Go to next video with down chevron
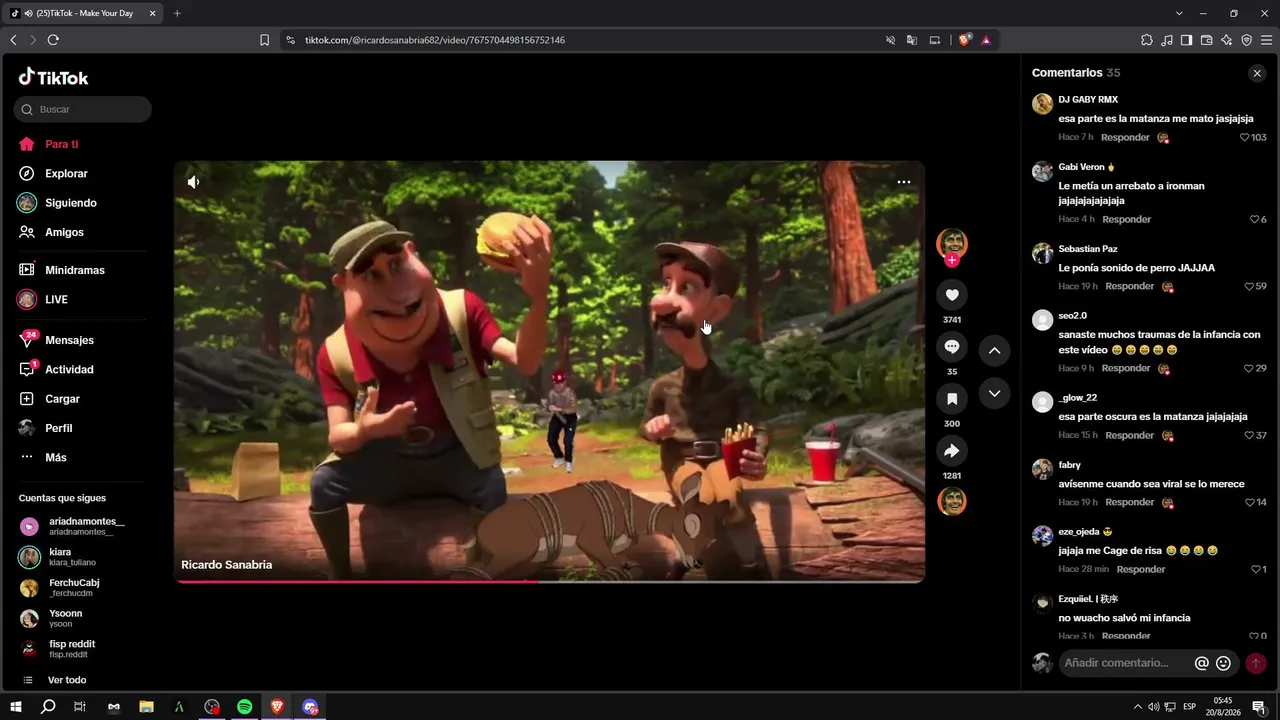The width and height of the screenshot is (1280, 720). coord(994,394)
